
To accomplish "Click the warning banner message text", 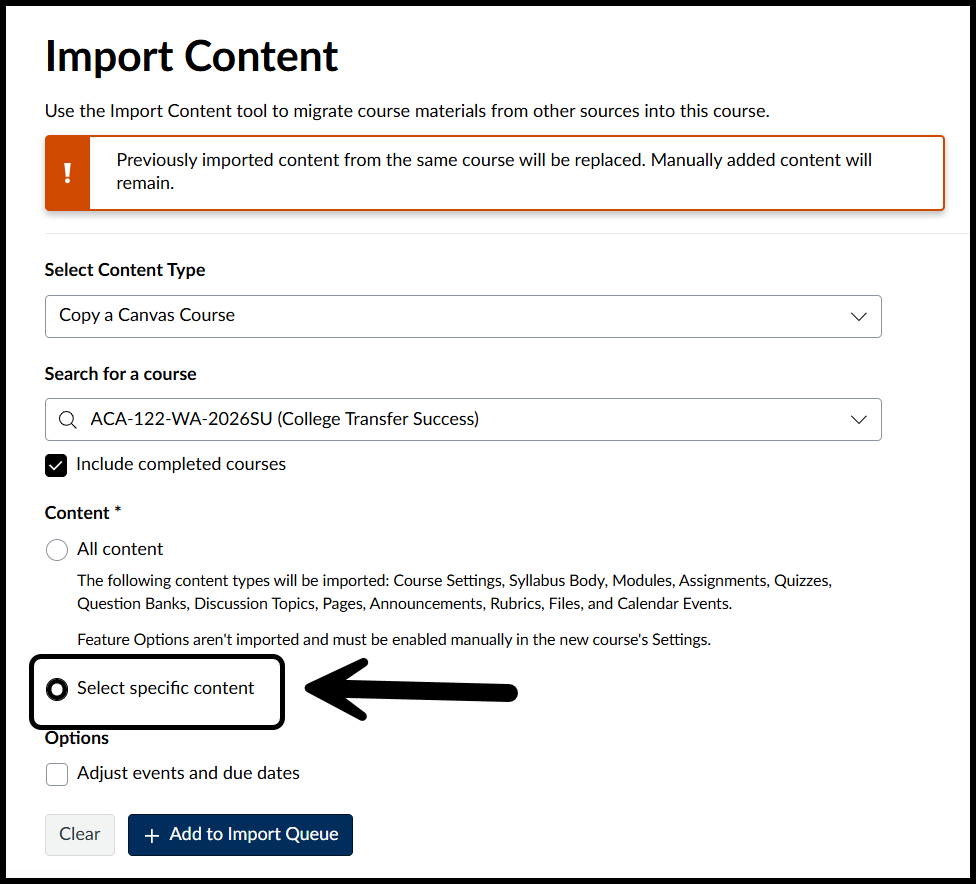I will 494,170.
